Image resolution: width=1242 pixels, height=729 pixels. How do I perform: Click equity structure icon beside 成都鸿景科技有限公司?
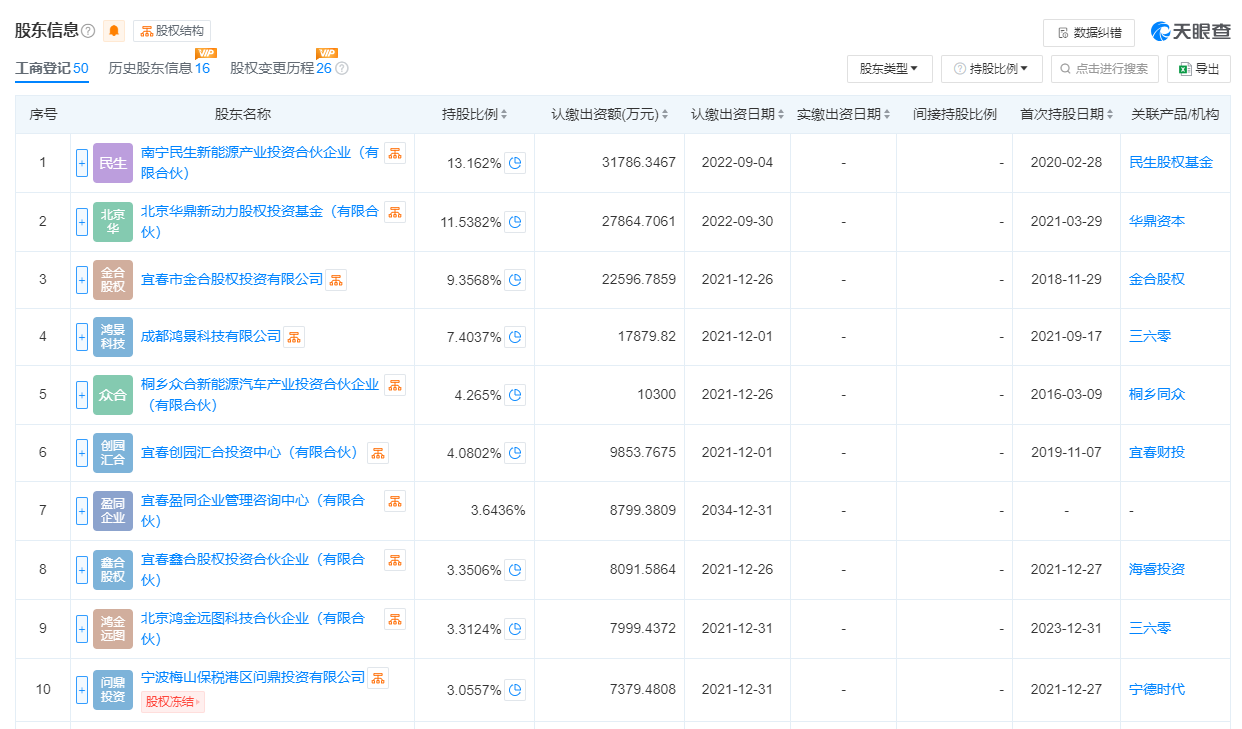(294, 337)
